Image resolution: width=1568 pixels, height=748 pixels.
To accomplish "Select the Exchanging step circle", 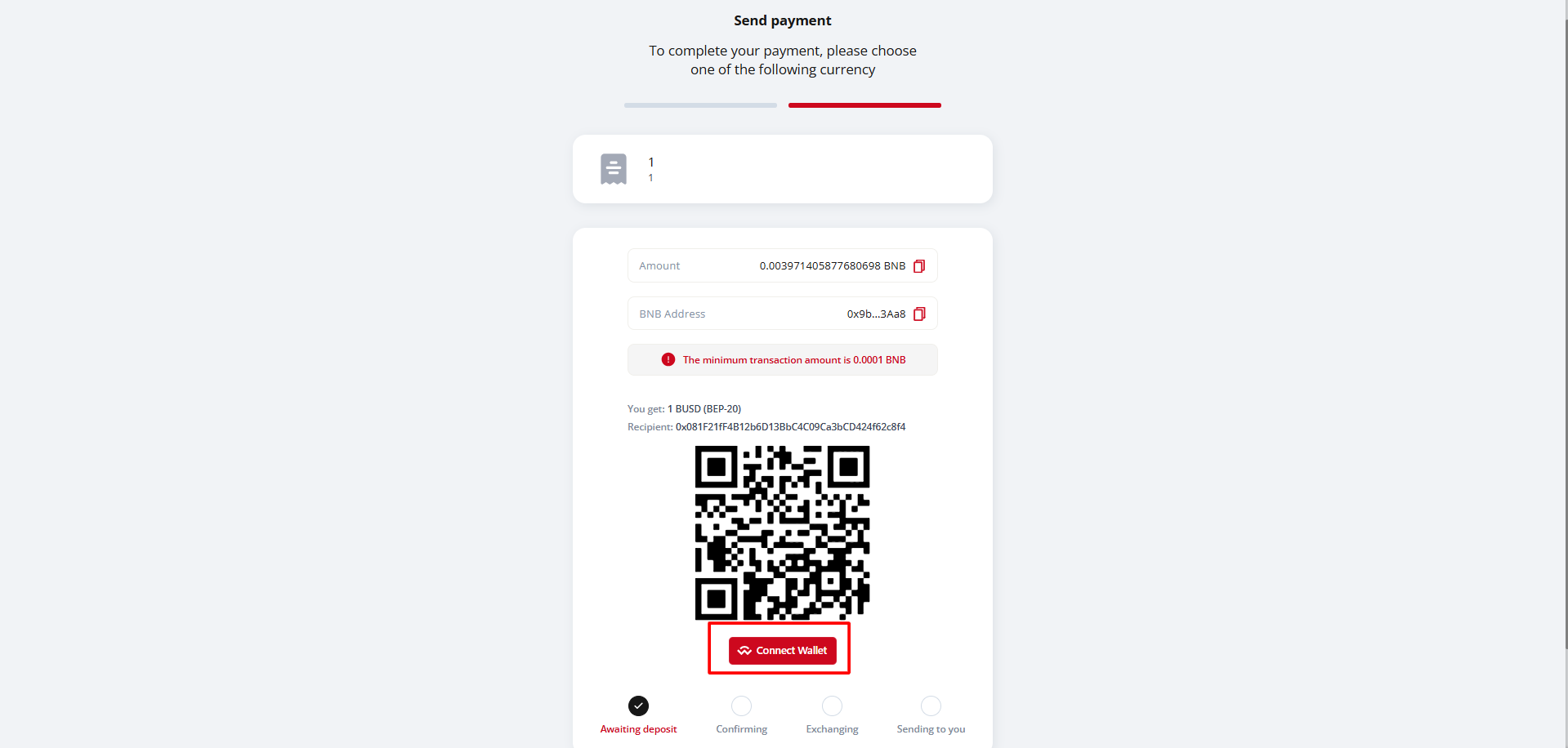I will pos(832,706).
